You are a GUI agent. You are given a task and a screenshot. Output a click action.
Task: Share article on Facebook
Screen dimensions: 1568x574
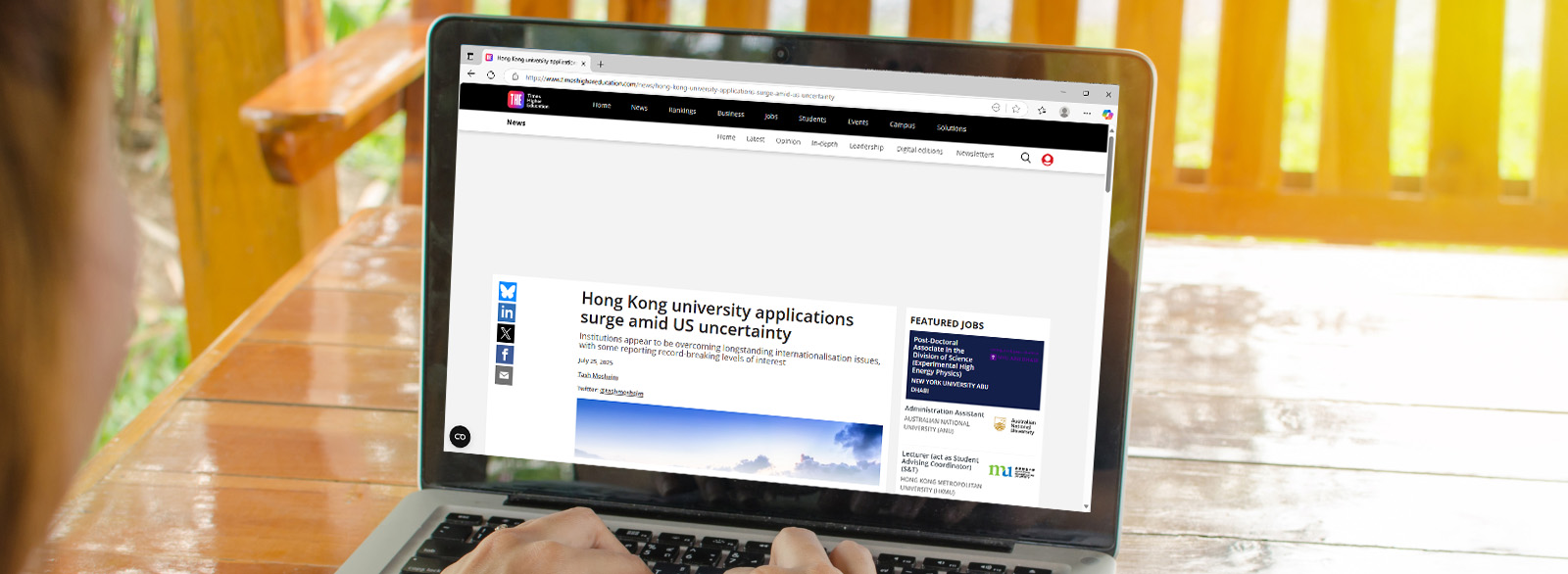pyautogui.click(x=505, y=355)
